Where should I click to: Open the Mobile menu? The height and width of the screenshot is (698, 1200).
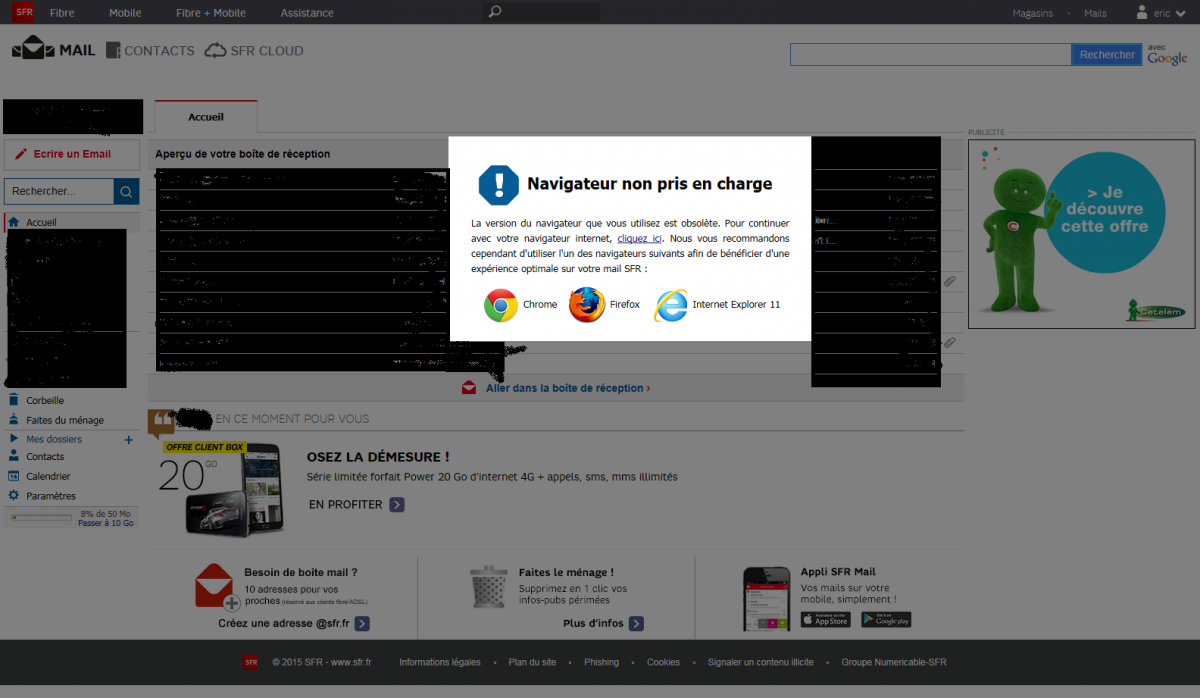tap(125, 13)
